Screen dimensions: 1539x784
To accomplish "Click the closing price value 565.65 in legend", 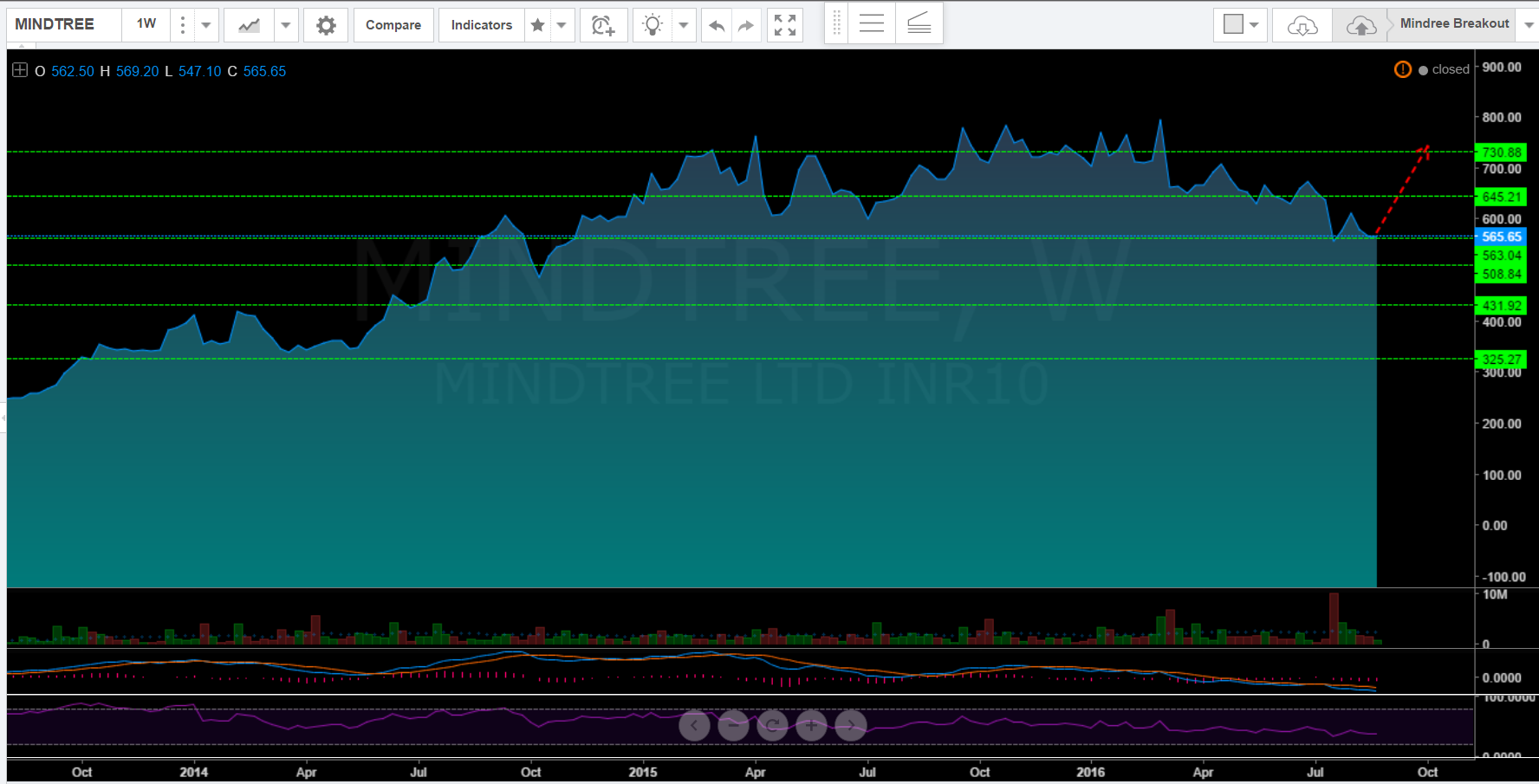I will pos(264,71).
